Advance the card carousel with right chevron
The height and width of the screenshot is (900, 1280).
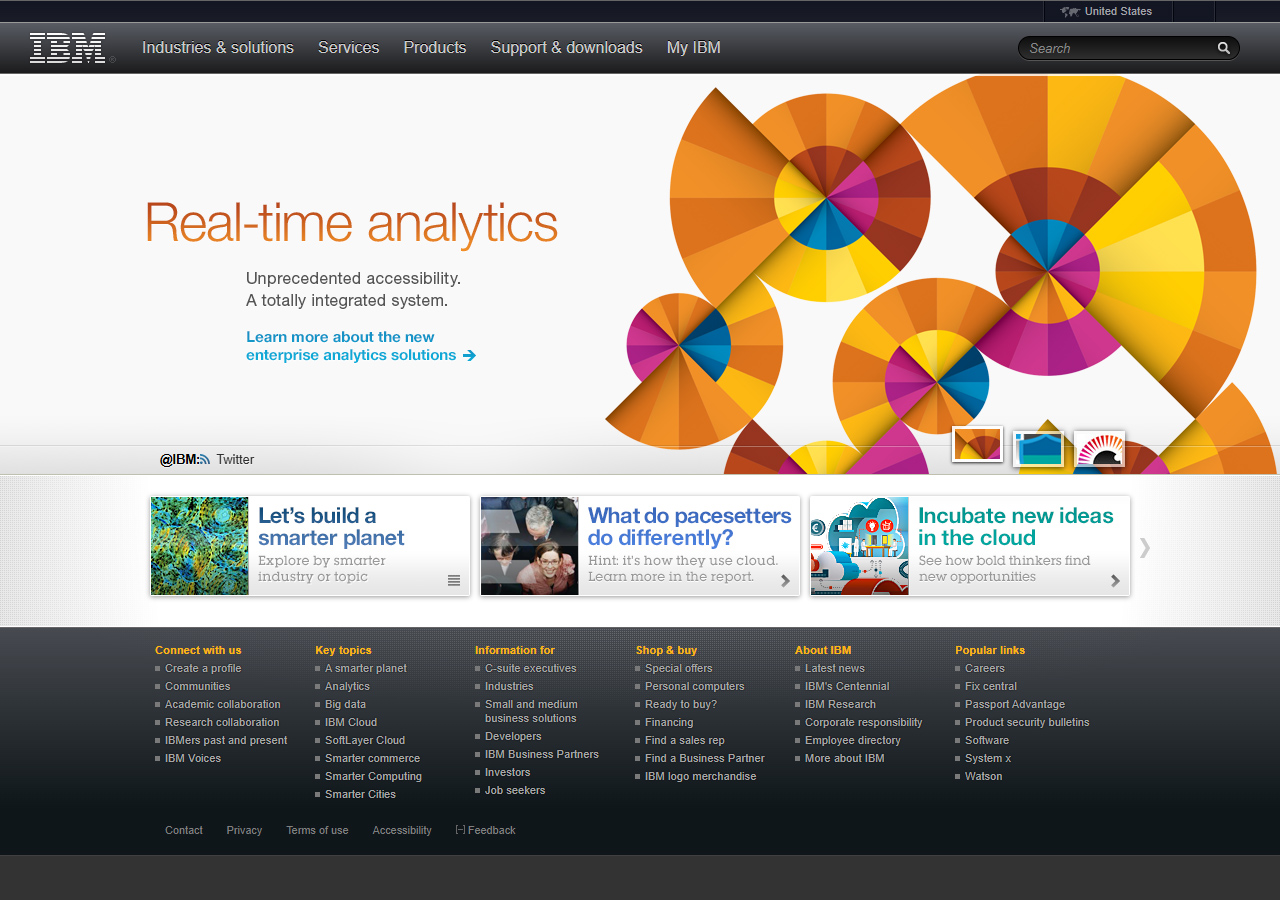[x=1145, y=547]
